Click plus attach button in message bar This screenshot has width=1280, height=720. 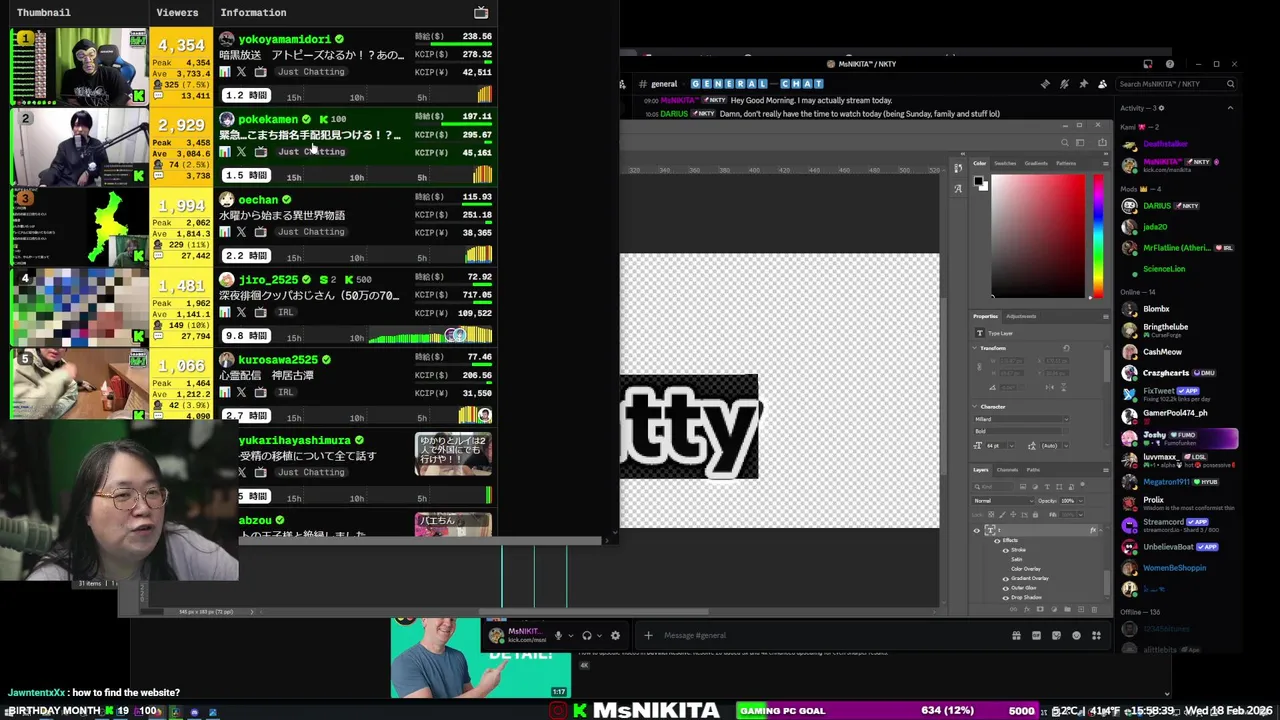(x=648, y=635)
